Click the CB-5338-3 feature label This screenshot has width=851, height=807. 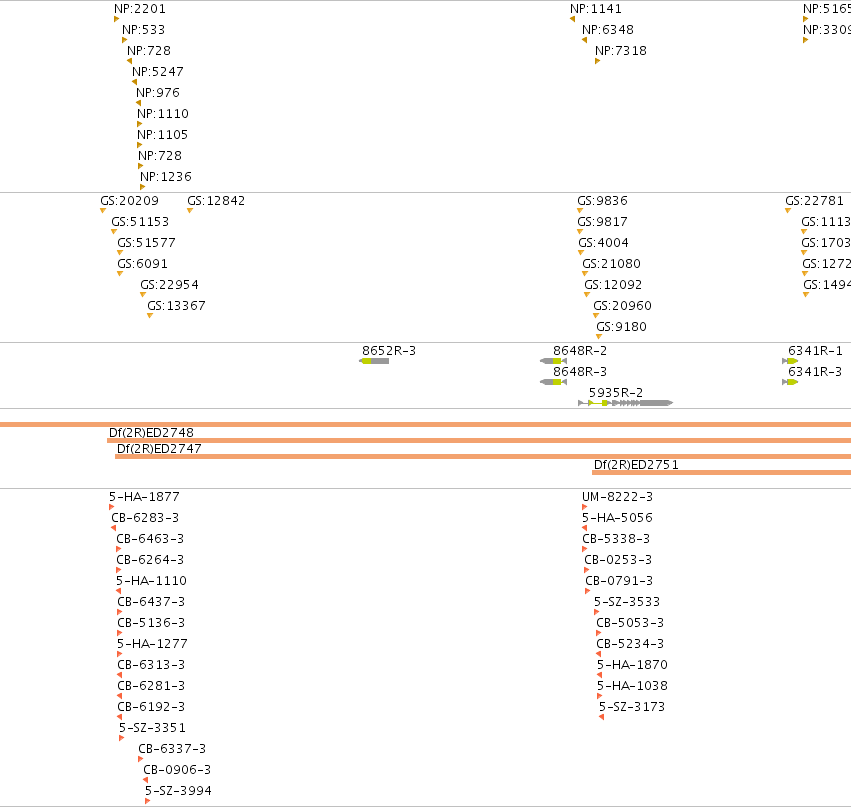[x=616, y=538]
